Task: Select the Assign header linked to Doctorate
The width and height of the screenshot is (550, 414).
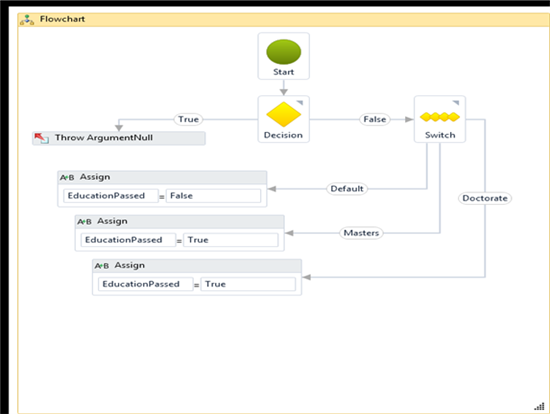Action: point(197,266)
